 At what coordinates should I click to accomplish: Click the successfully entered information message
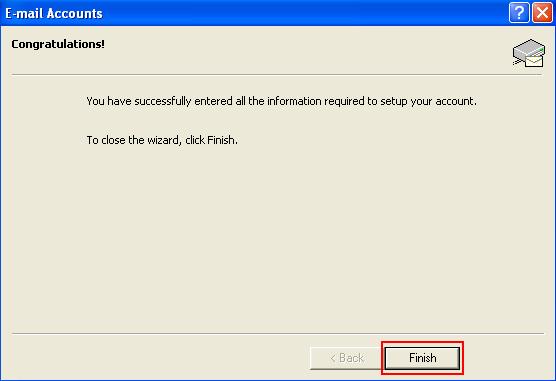[282, 101]
